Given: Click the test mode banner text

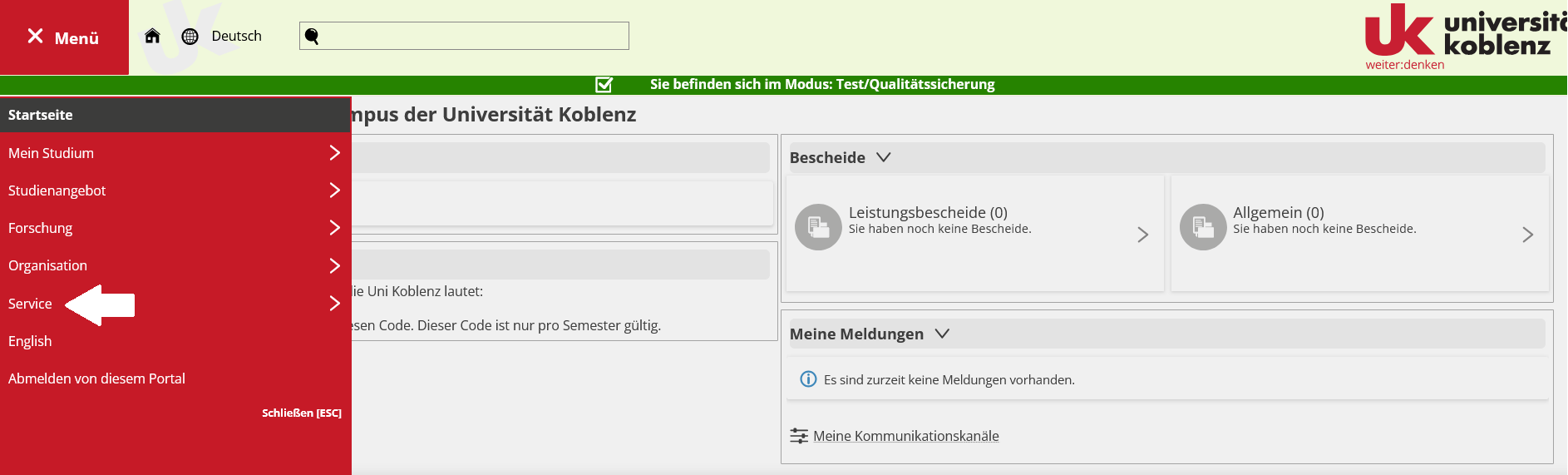Looking at the screenshot, I should (x=822, y=84).
